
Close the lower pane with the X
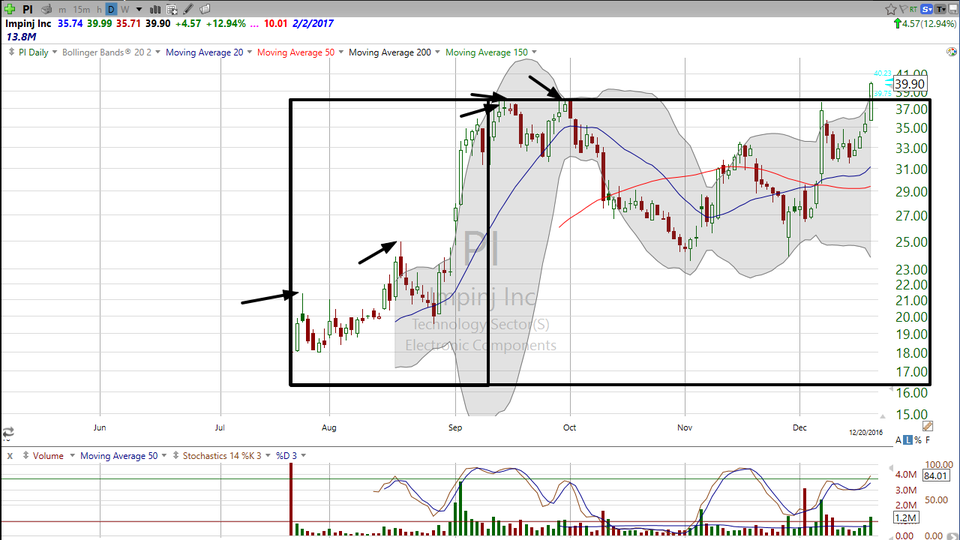(x=9, y=456)
